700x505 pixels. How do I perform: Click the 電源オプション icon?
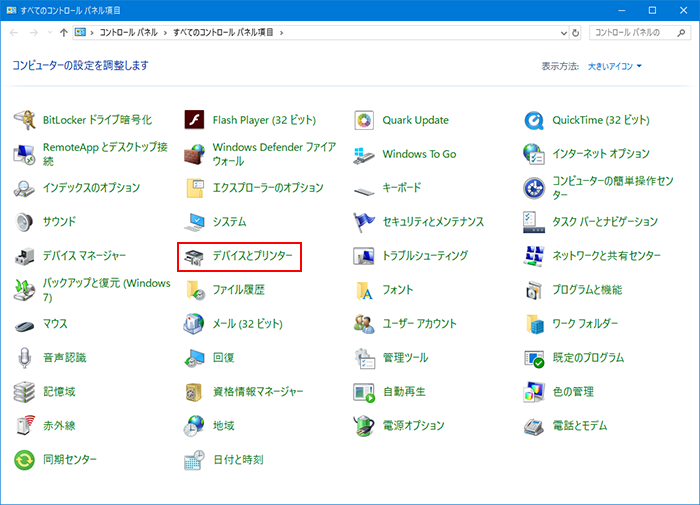coord(365,426)
